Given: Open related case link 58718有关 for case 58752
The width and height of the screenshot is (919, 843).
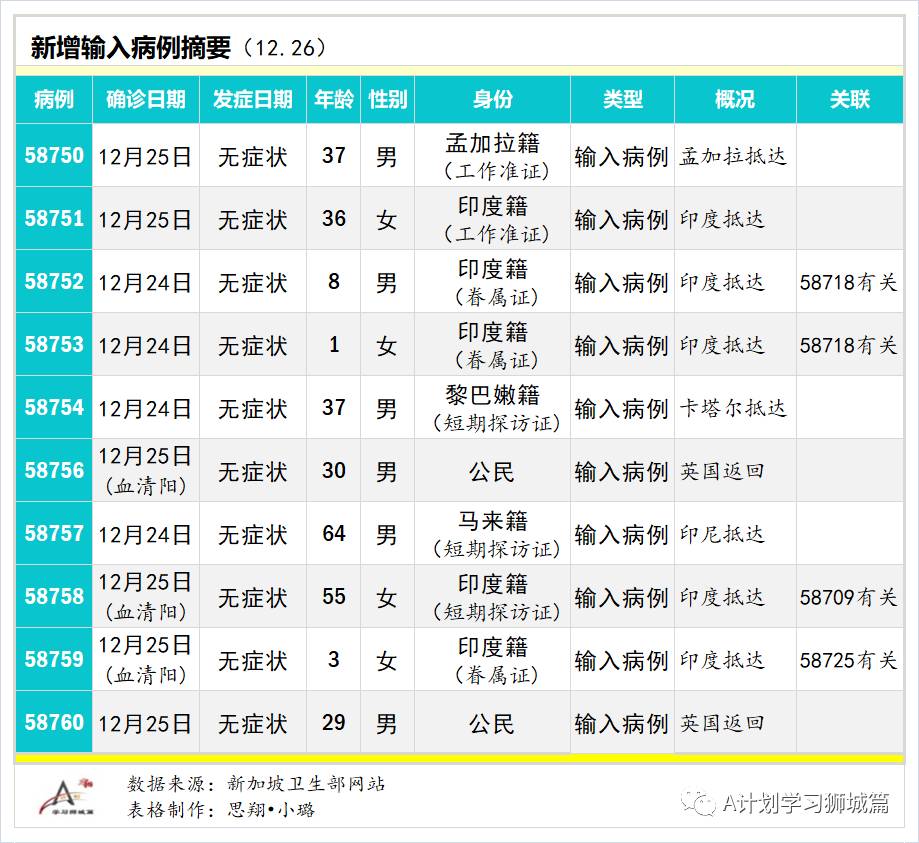Looking at the screenshot, I should (x=854, y=281).
